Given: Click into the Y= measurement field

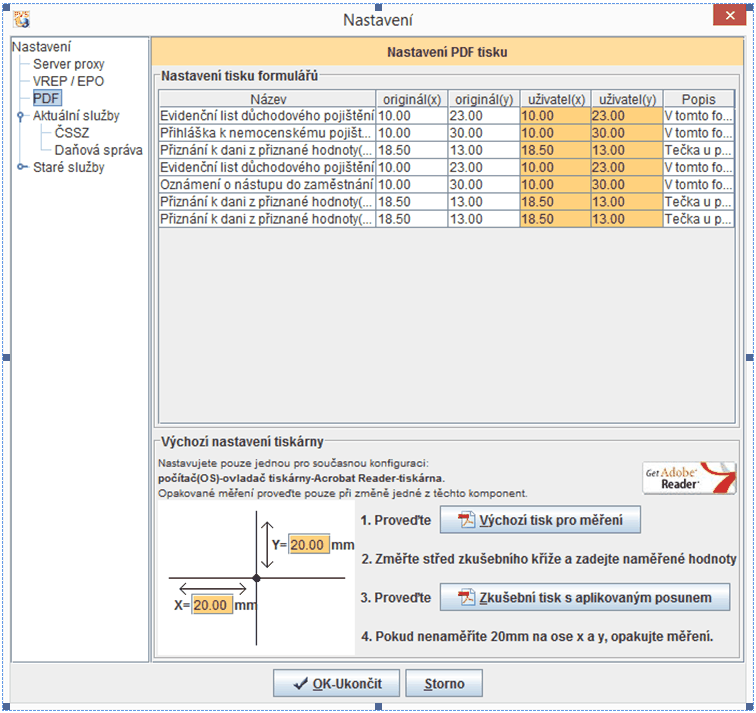Looking at the screenshot, I should [308, 545].
